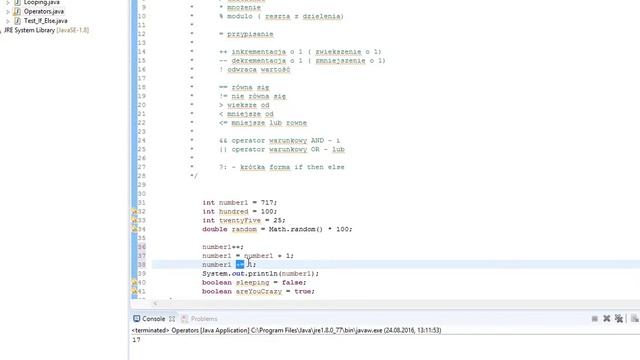The width and height of the screenshot is (640, 360).
Task: Click variable 'random' on line 34
Action: coord(244,229)
